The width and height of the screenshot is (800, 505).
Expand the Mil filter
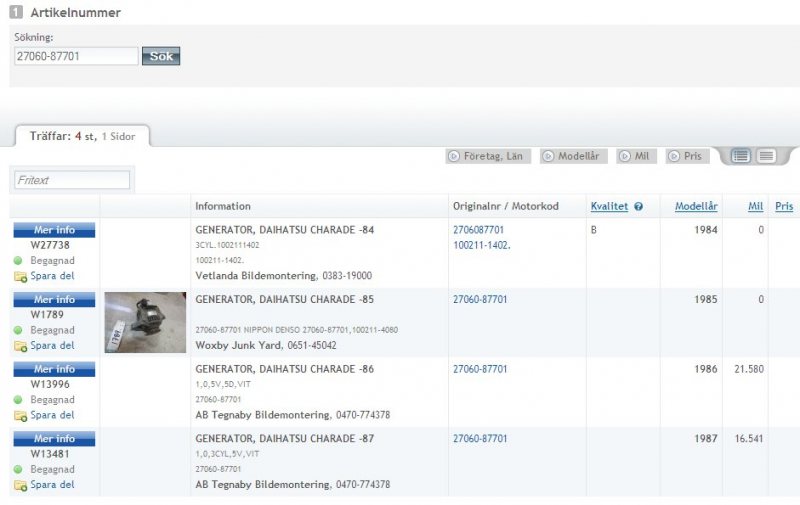click(636, 157)
